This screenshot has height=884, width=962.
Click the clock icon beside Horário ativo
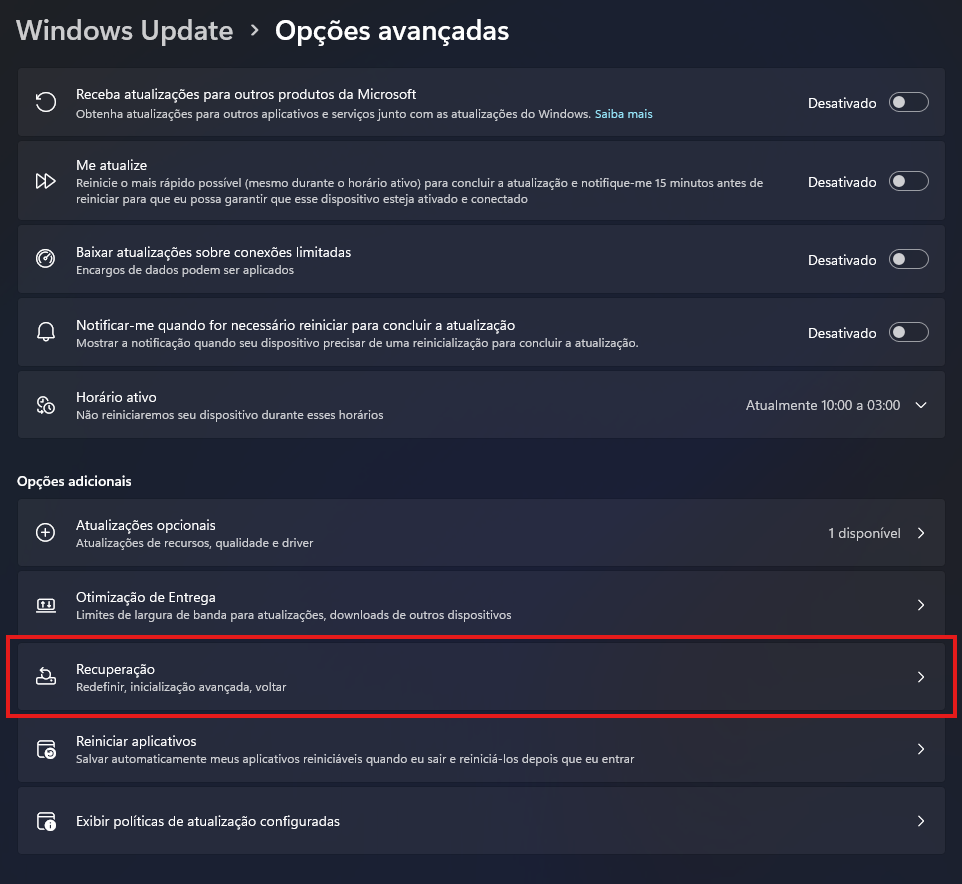pos(45,405)
